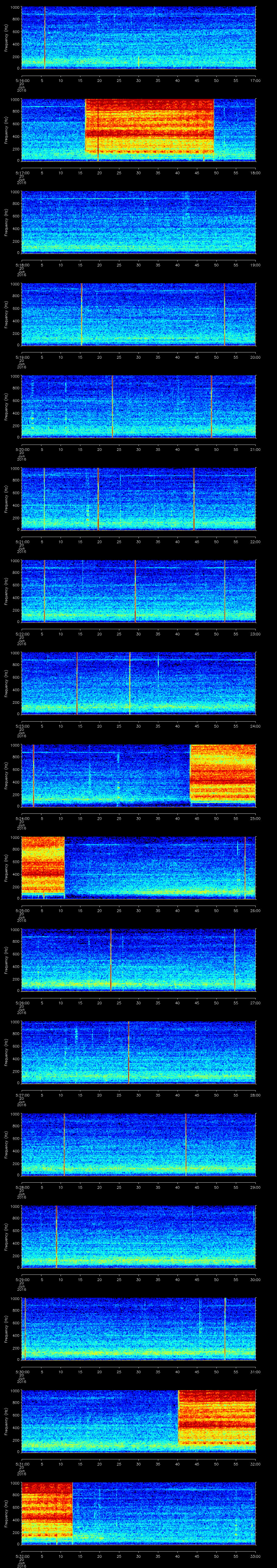Click the spectrogram panel starting at 5:18:00
Screen dimensions: 277x1568
point(139,222)
